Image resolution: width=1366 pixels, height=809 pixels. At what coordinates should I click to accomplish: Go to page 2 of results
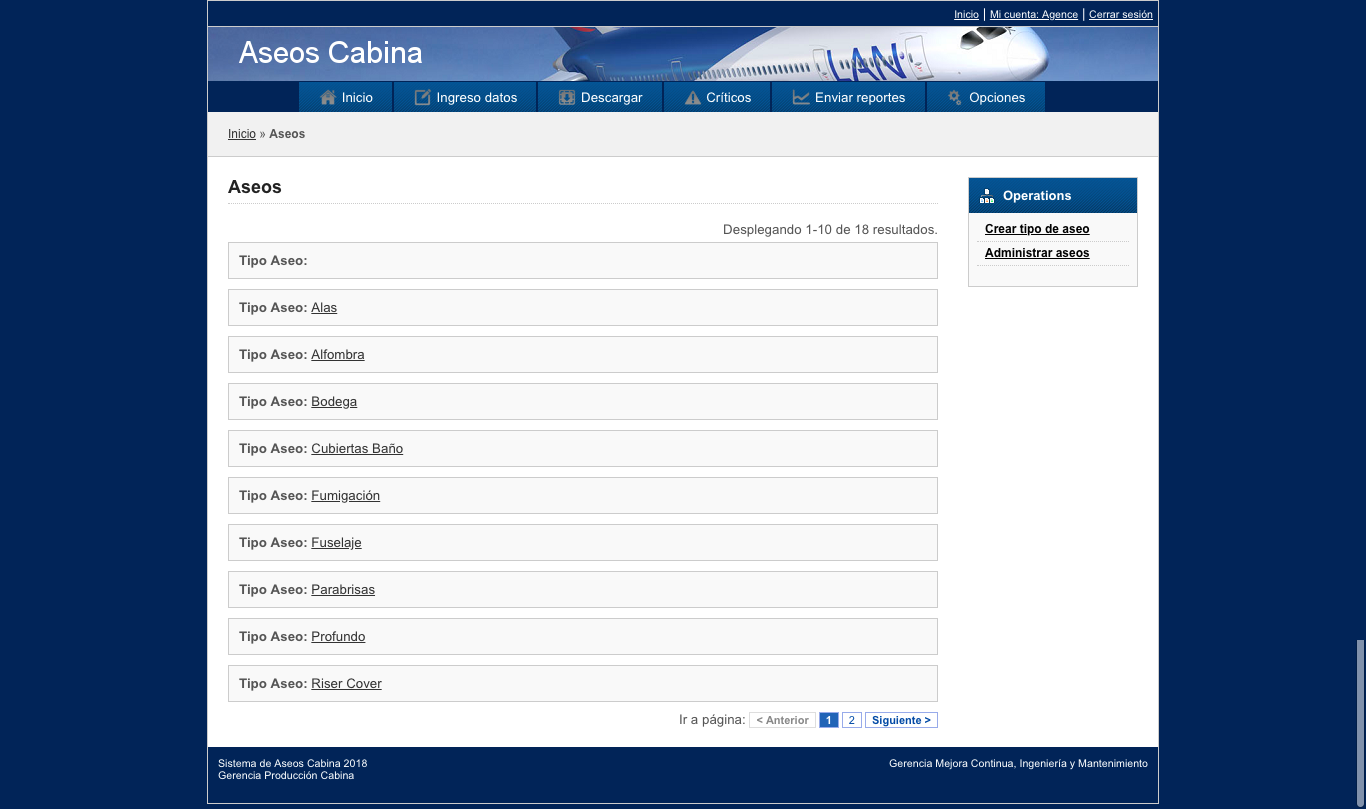(852, 720)
